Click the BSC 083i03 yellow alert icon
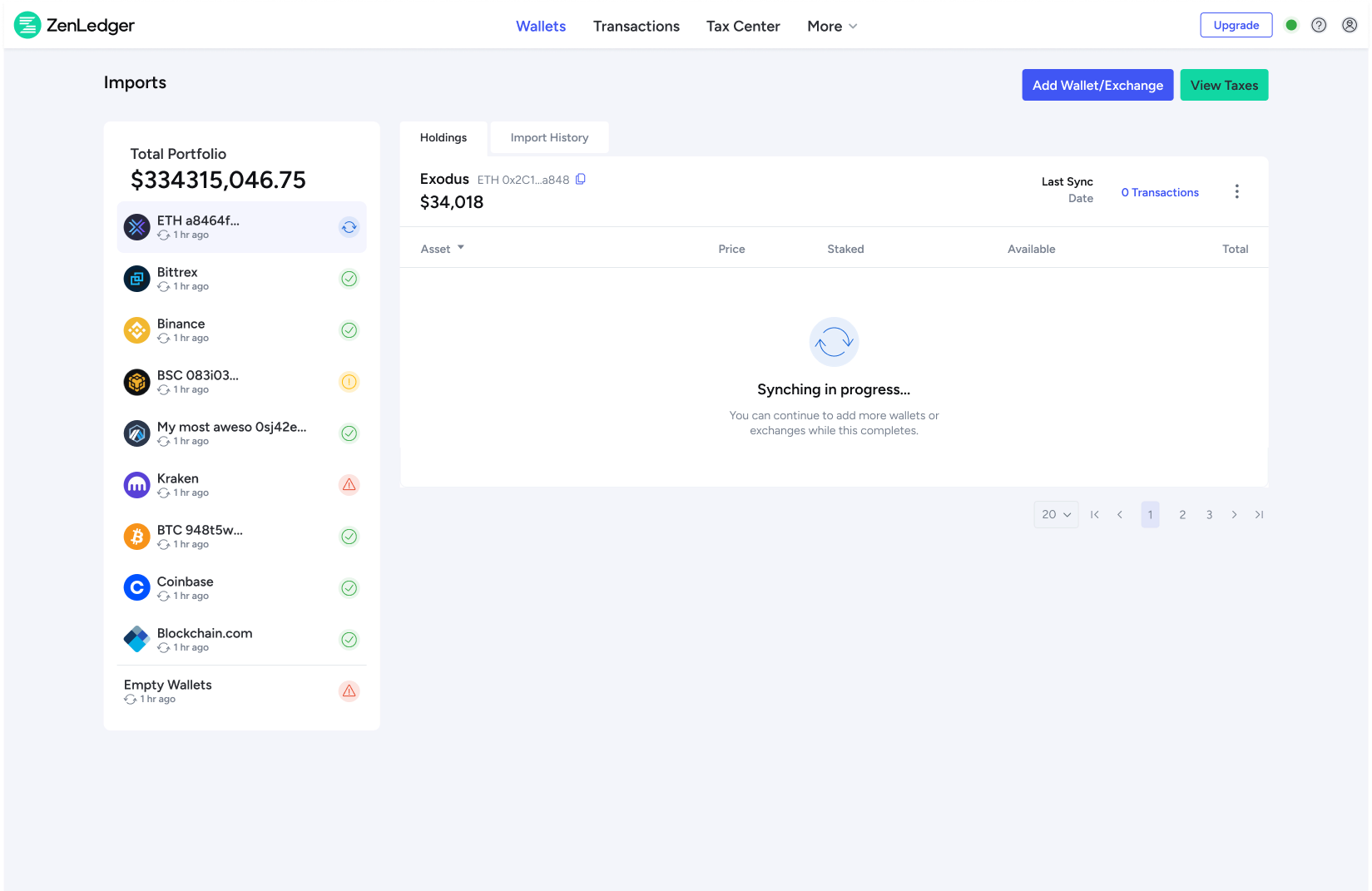The width and height of the screenshot is (1372, 891). [x=349, y=382]
